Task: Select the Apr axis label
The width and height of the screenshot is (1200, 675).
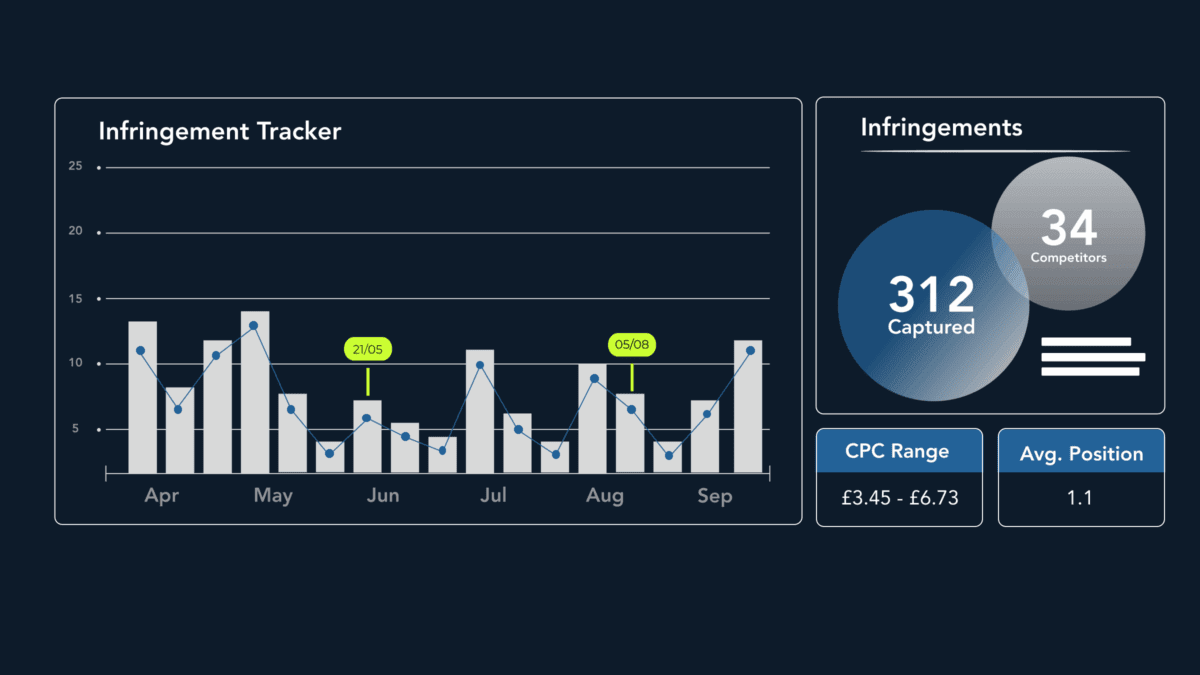Action: (161, 496)
